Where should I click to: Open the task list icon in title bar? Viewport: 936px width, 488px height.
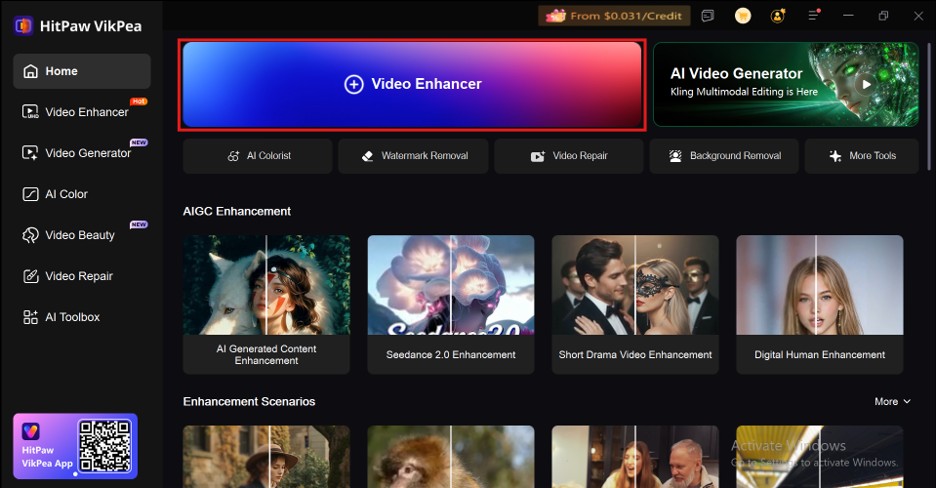pos(707,16)
